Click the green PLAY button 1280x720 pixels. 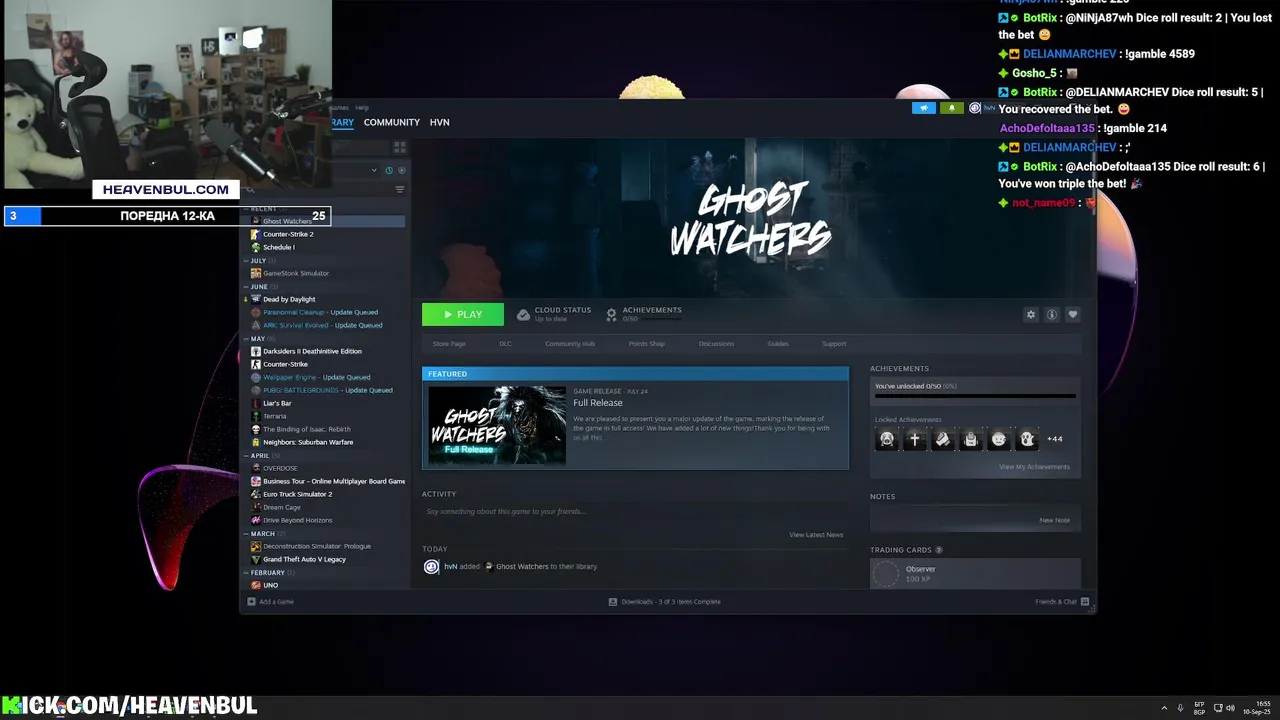[x=463, y=314]
